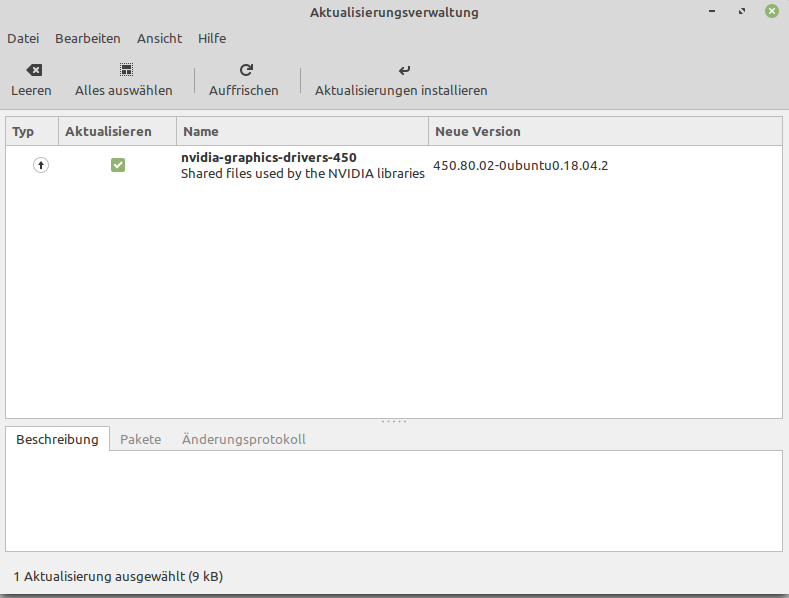Select the nvidia-graphics-drivers-450 package name

[x=269, y=158]
